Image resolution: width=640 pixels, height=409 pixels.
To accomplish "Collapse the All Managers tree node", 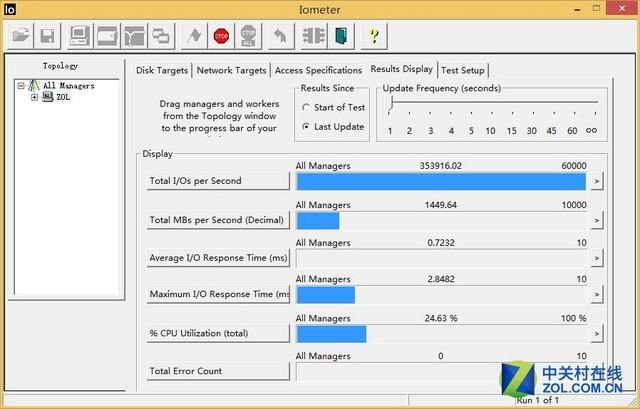I will click(21, 86).
